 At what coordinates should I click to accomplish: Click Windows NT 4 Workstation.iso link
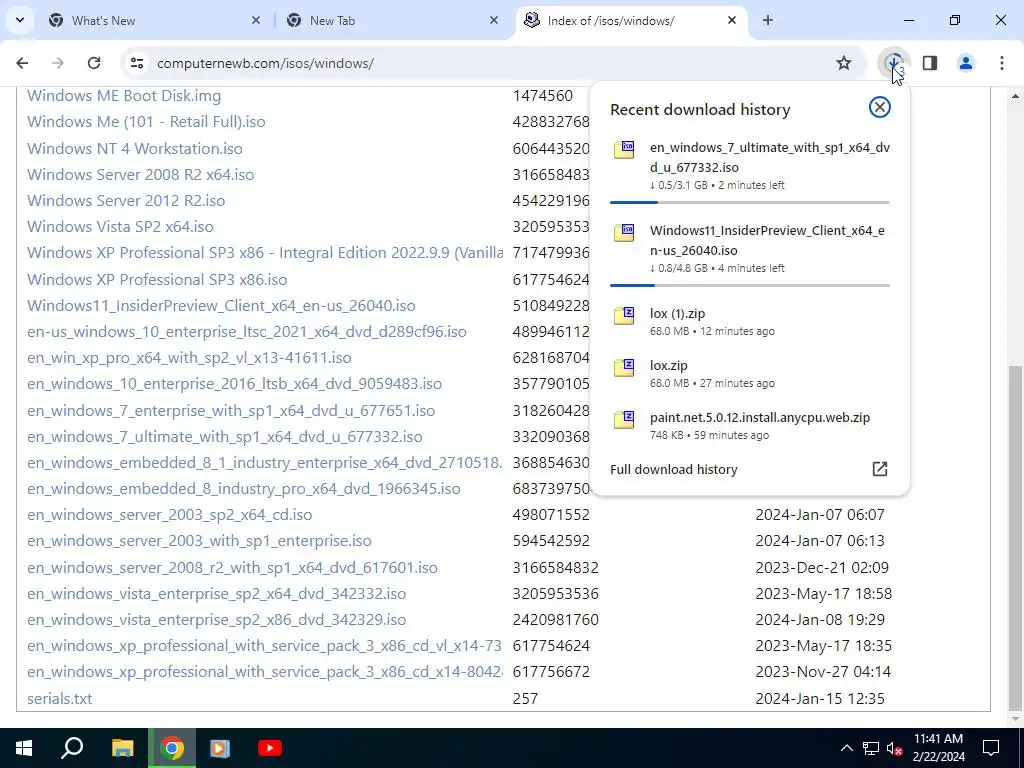pos(135,148)
